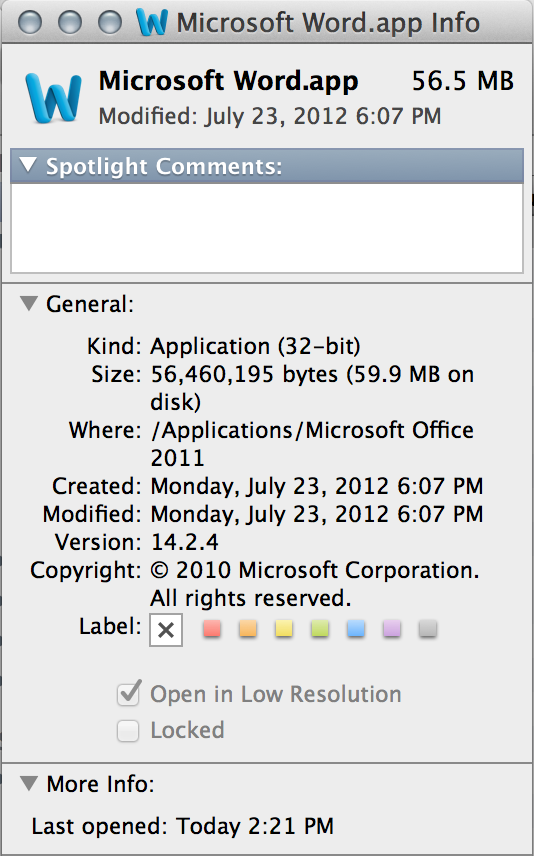The height and width of the screenshot is (856, 534).
Task: Apply the yellow label color
Action: [x=284, y=629]
